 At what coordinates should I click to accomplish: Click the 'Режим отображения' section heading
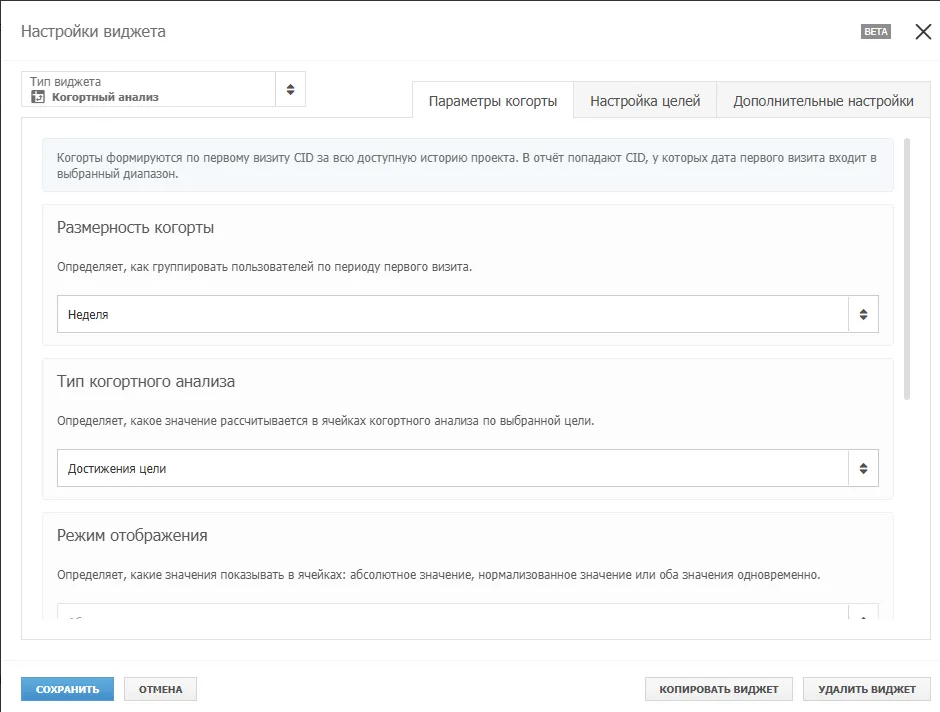pyautogui.click(x=132, y=535)
